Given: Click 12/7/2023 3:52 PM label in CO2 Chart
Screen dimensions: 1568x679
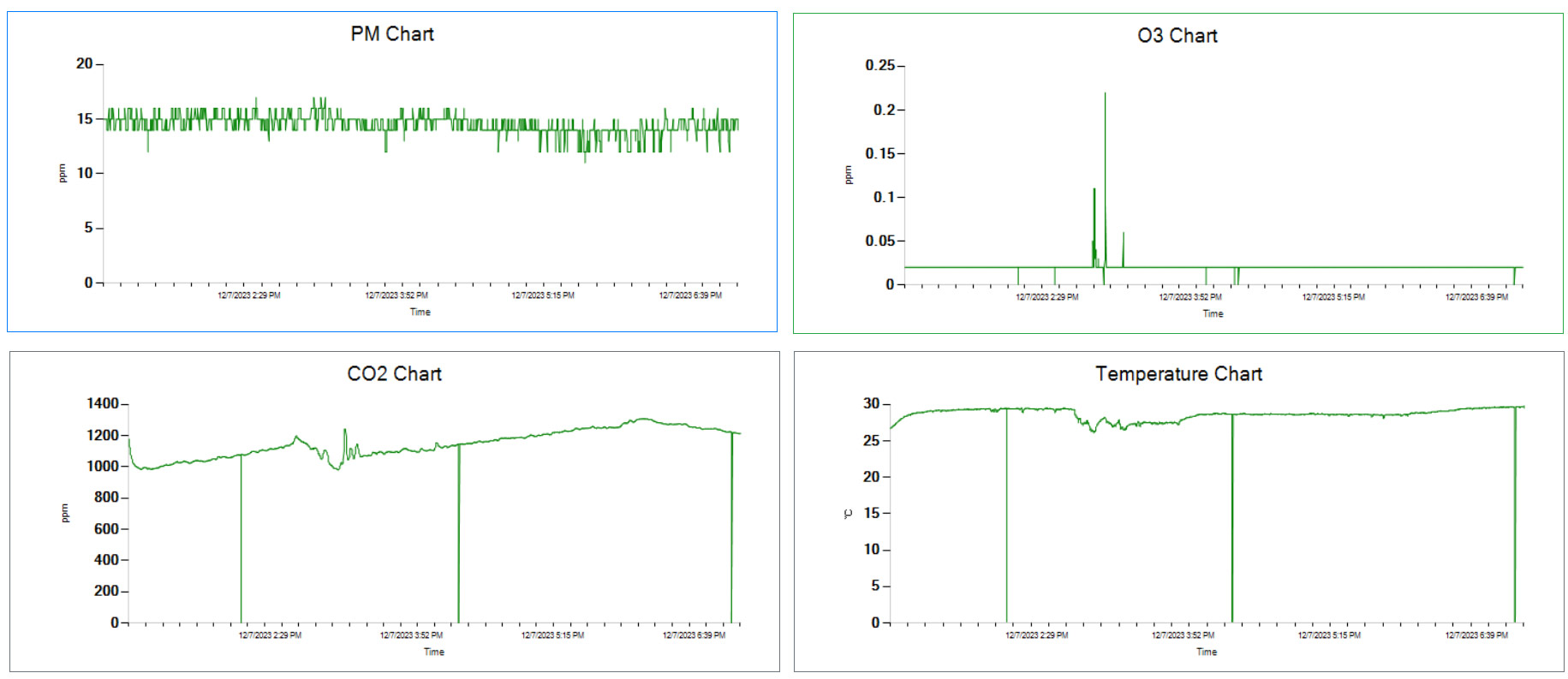Looking at the screenshot, I should coord(412,635).
